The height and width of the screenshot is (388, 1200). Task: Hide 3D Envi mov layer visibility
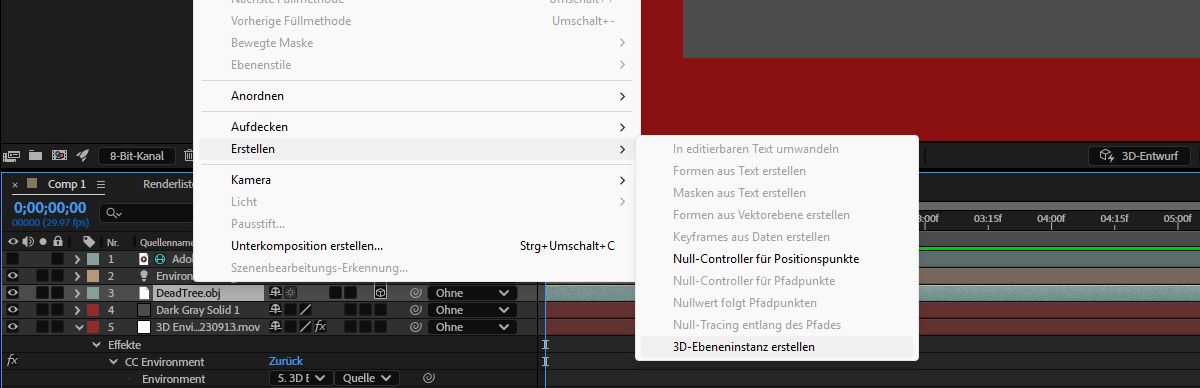pyautogui.click(x=12, y=327)
